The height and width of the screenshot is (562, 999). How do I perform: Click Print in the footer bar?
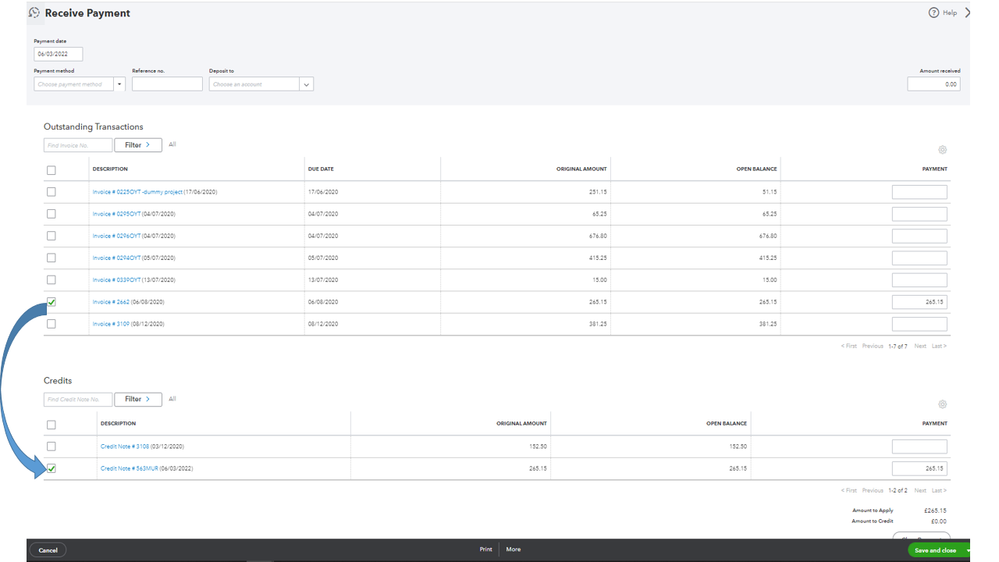[485, 549]
